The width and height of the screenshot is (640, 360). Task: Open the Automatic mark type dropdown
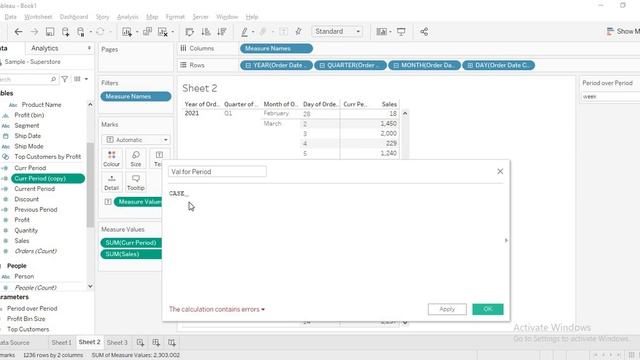point(136,140)
